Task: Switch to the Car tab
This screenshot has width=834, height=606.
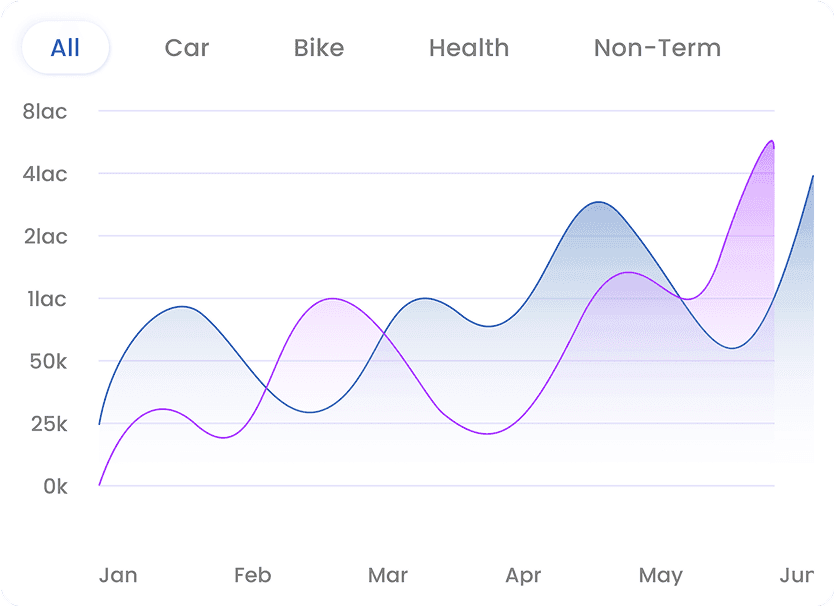Action: [x=187, y=48]
